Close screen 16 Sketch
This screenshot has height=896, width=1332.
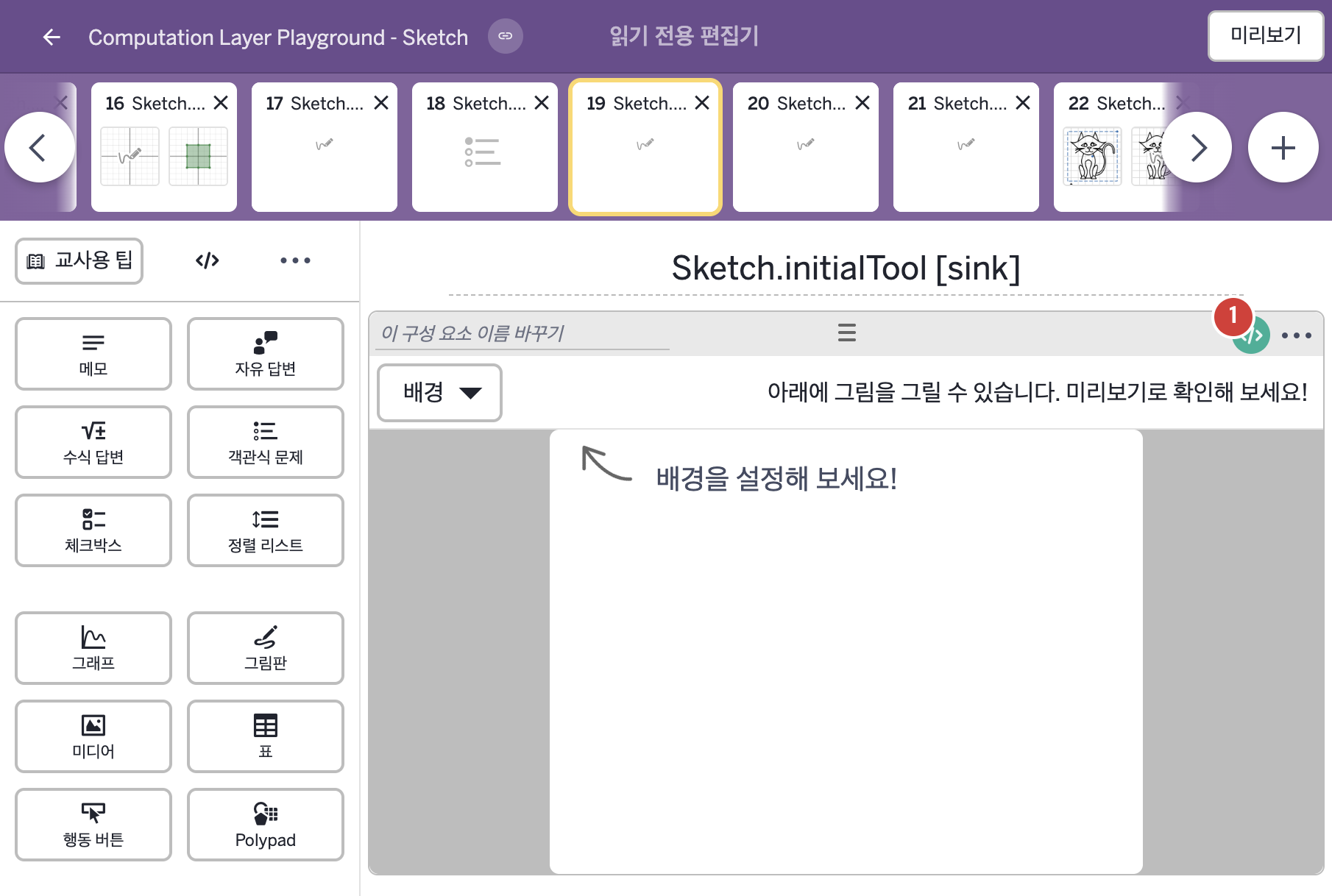pyautogui.click(x=221, y=103)
